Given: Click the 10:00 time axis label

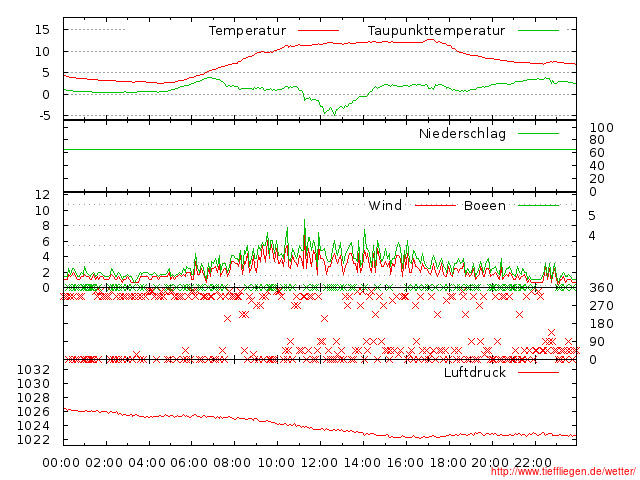Looking at the screenshot, I should (x=276, y=462).
